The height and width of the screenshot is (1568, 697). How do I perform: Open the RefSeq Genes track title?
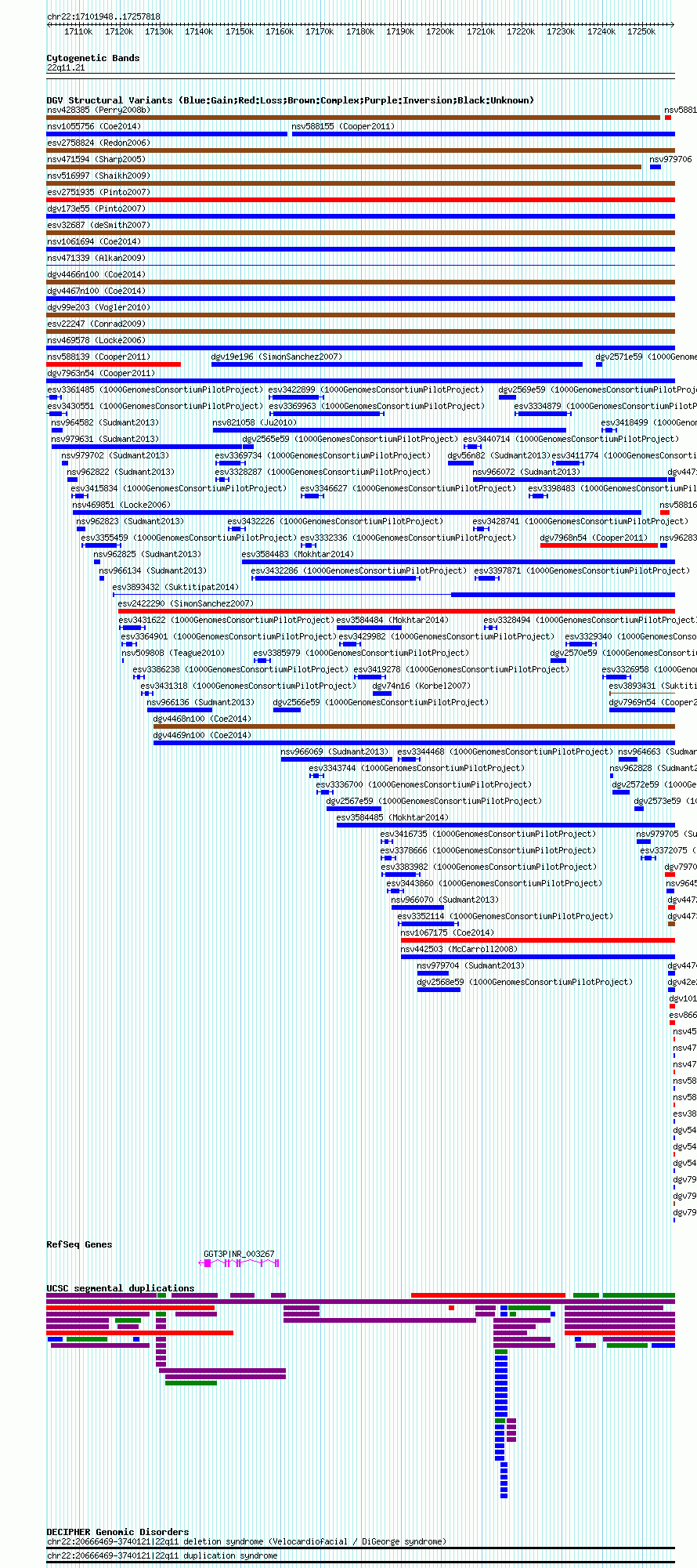point(79,1244)
